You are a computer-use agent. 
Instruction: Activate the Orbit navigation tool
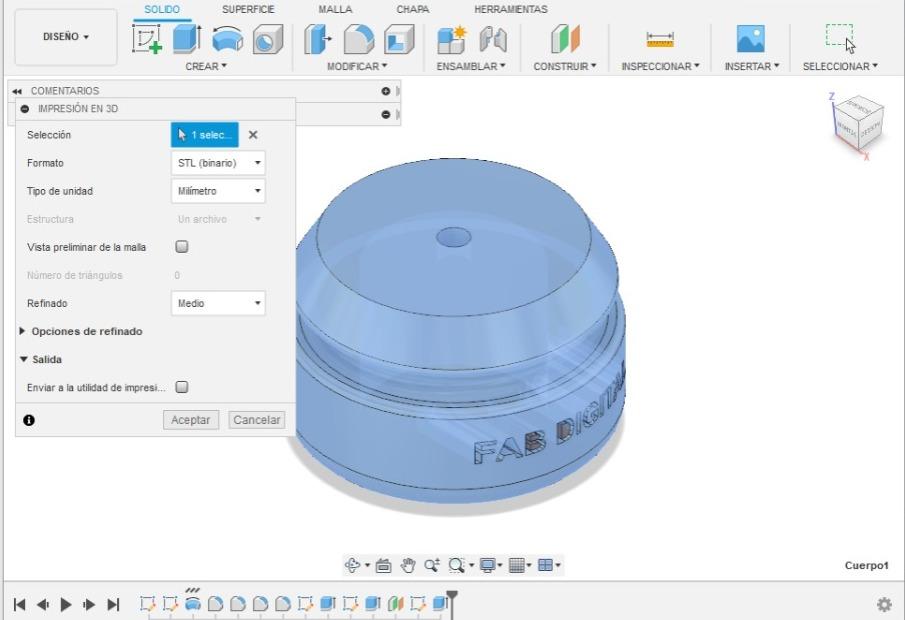(x=352, y=565)
